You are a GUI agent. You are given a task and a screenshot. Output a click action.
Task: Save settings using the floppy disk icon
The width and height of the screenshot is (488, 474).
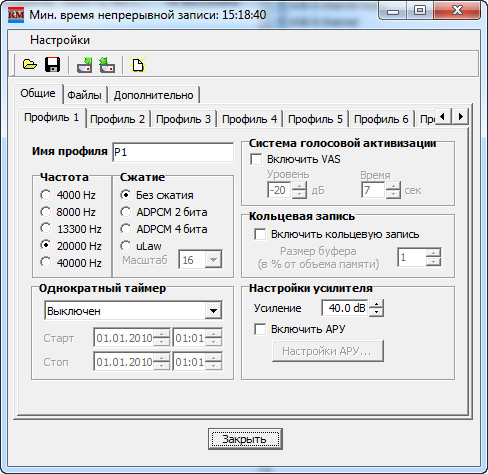[52, 65]
